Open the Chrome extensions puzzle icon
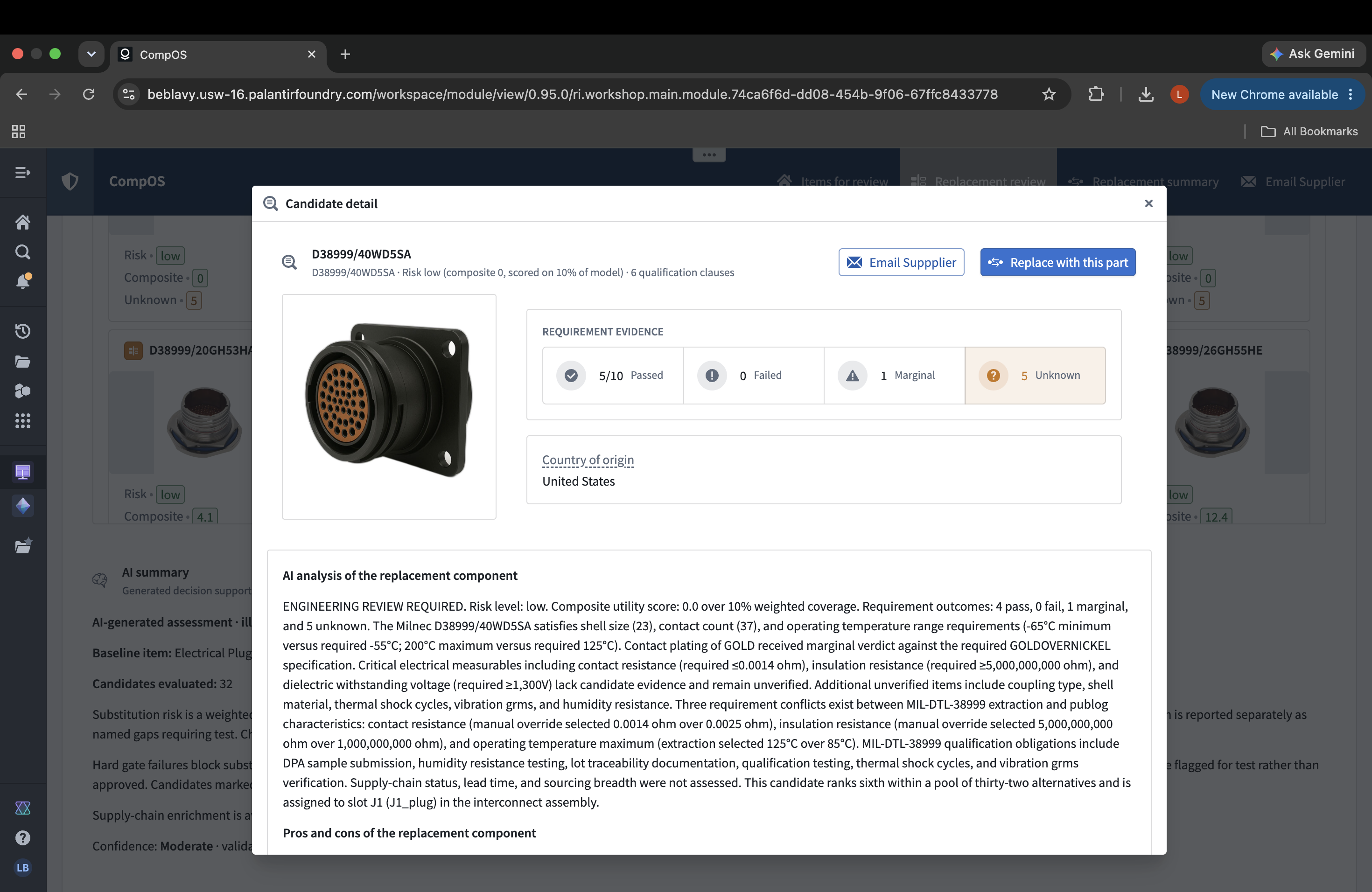1372x892 pixels. click(x=1096, y=94)
